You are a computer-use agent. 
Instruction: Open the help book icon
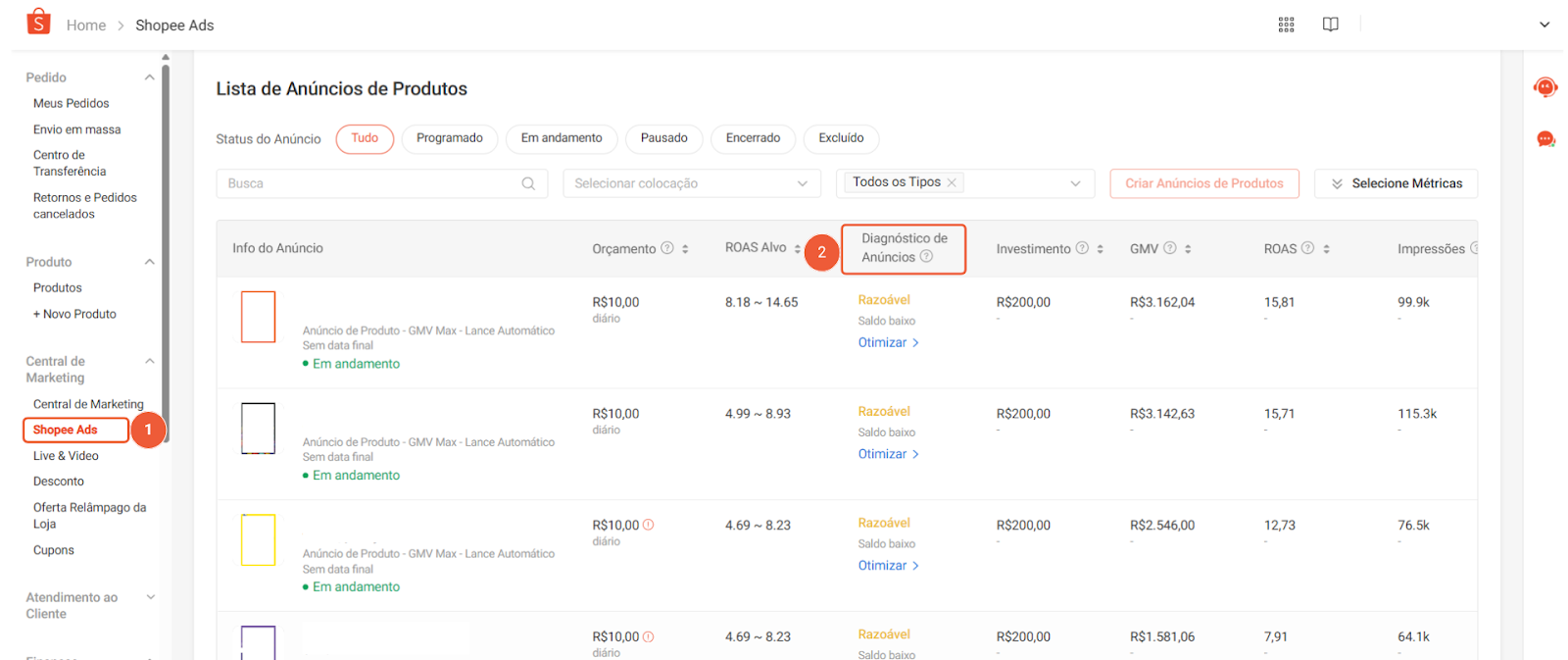pyautogui.click(x=1330, y=25)
